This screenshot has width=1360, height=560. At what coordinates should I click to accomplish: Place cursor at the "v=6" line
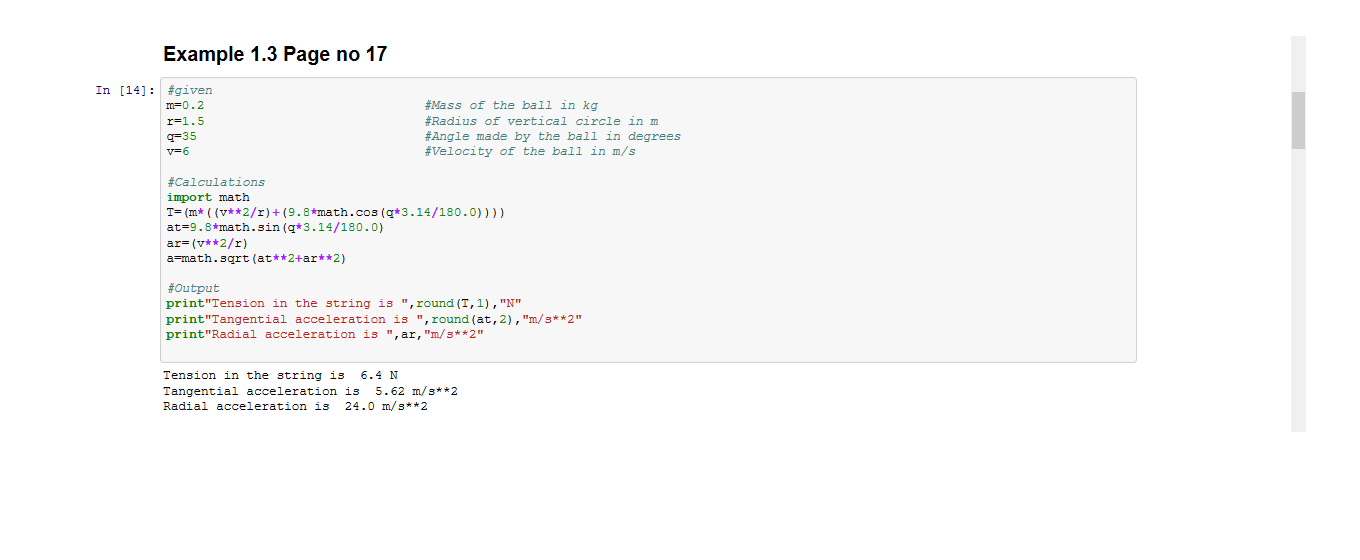click(178, 151)
